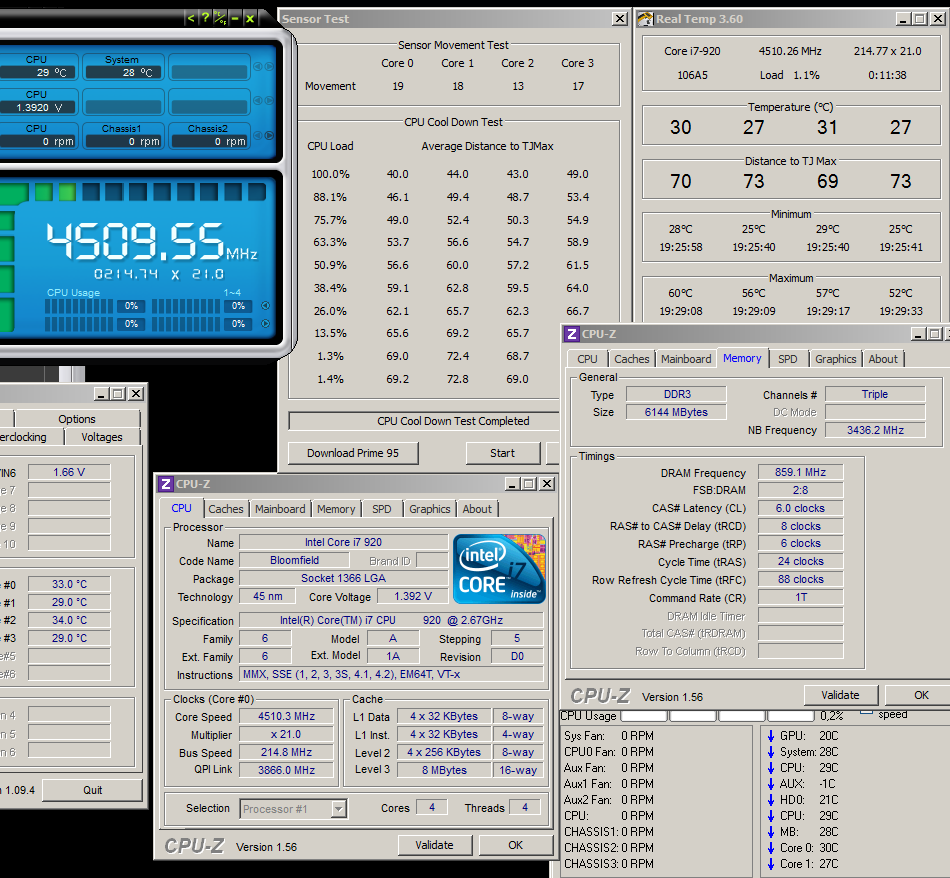Click the Command Rate 1T value

click(800, 598)
